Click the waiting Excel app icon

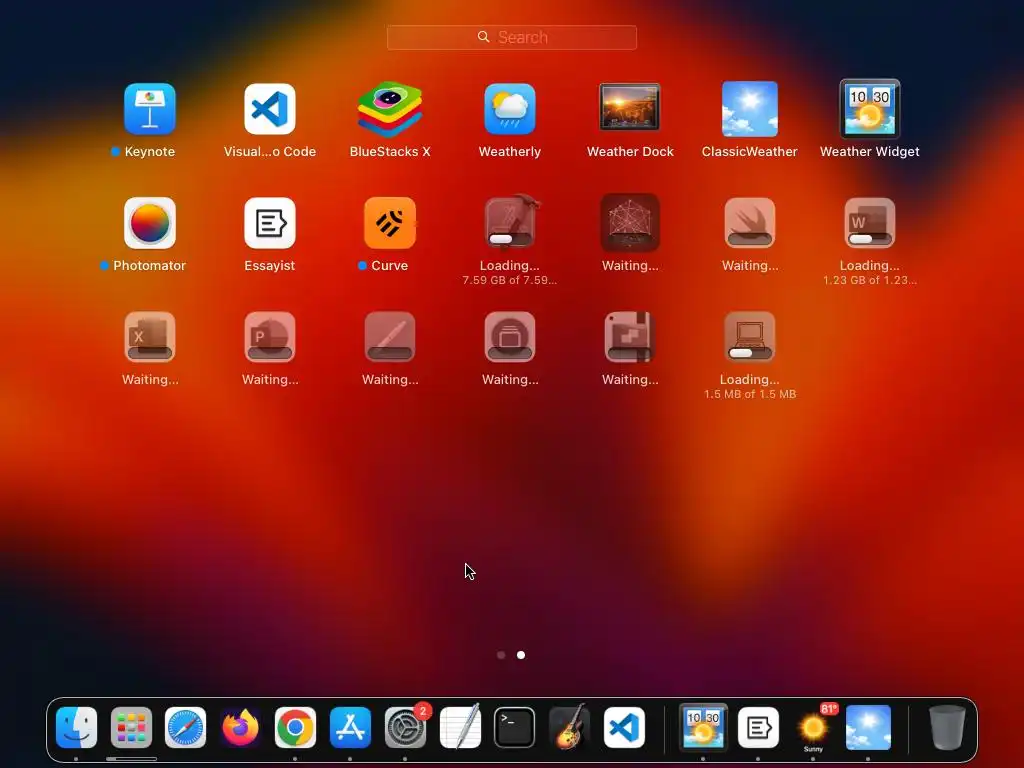pyautogui.click(x=150, y=337)
